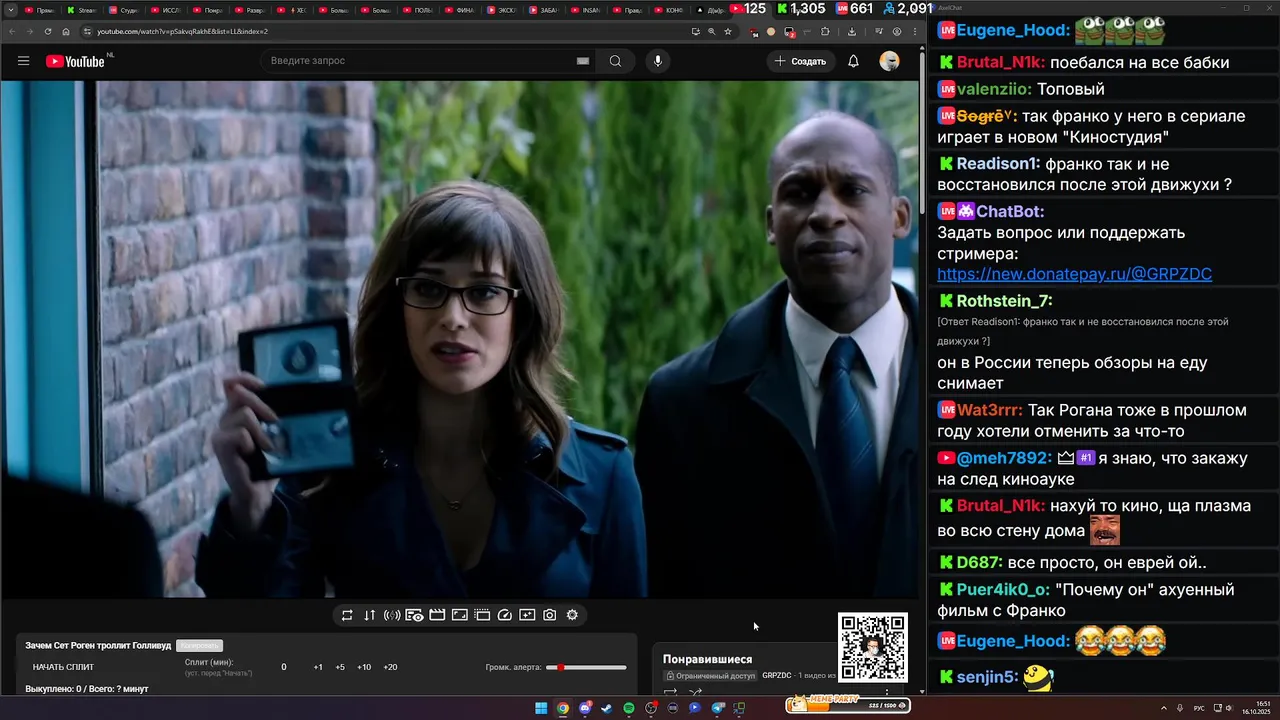
Task: Click the gray button beside the video title
Action: pyautogui.click(x=199, y=646)
